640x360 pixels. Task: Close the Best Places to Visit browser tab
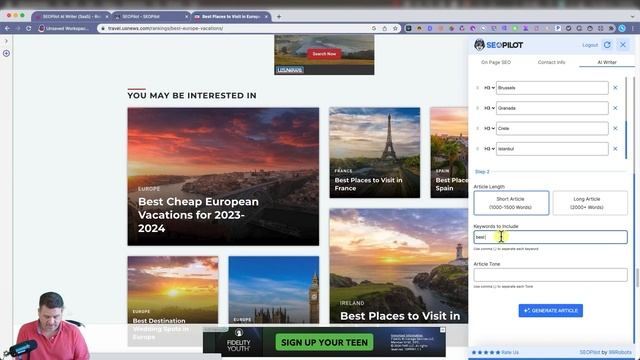[266, 17]
